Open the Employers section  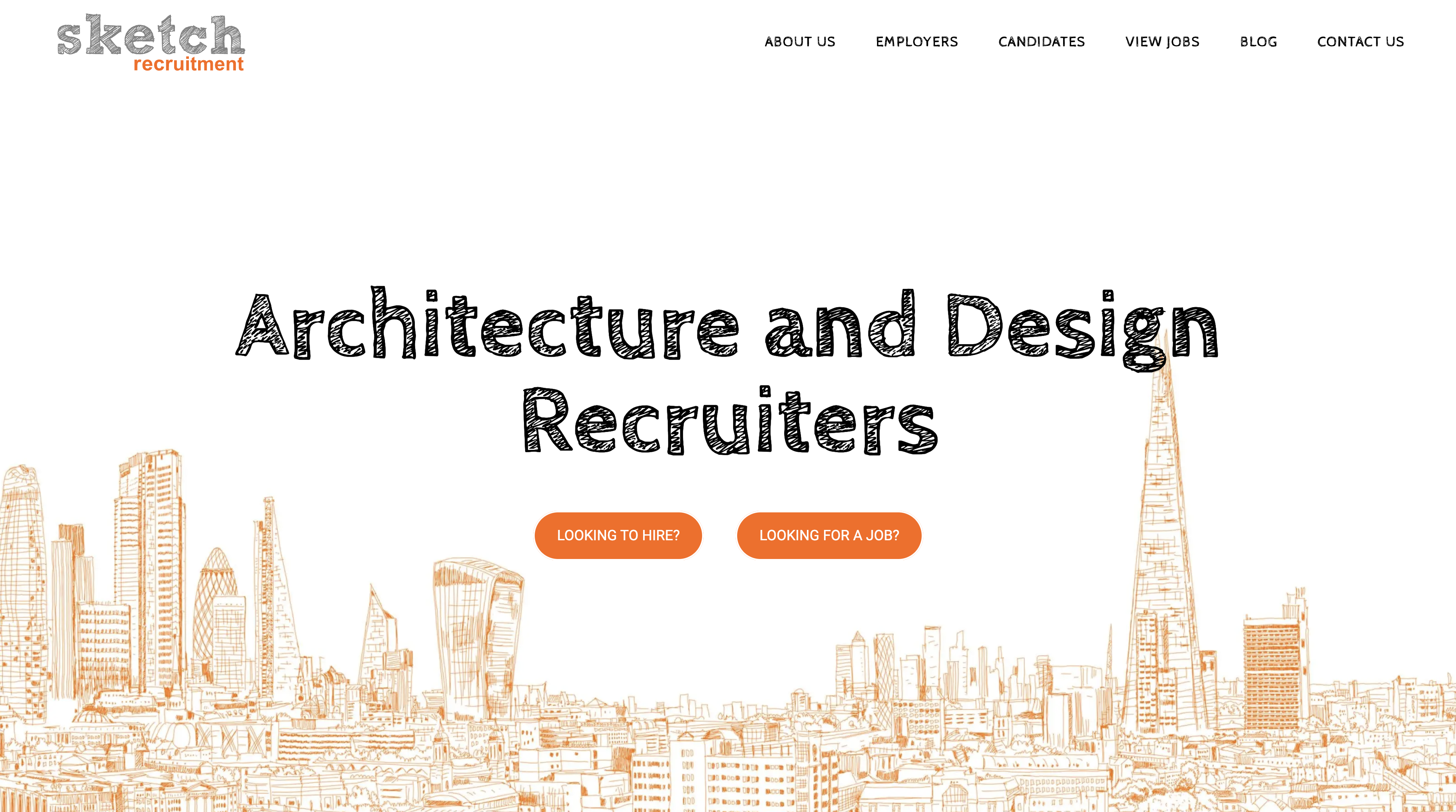pyautogui.click(x=916, y=42)
